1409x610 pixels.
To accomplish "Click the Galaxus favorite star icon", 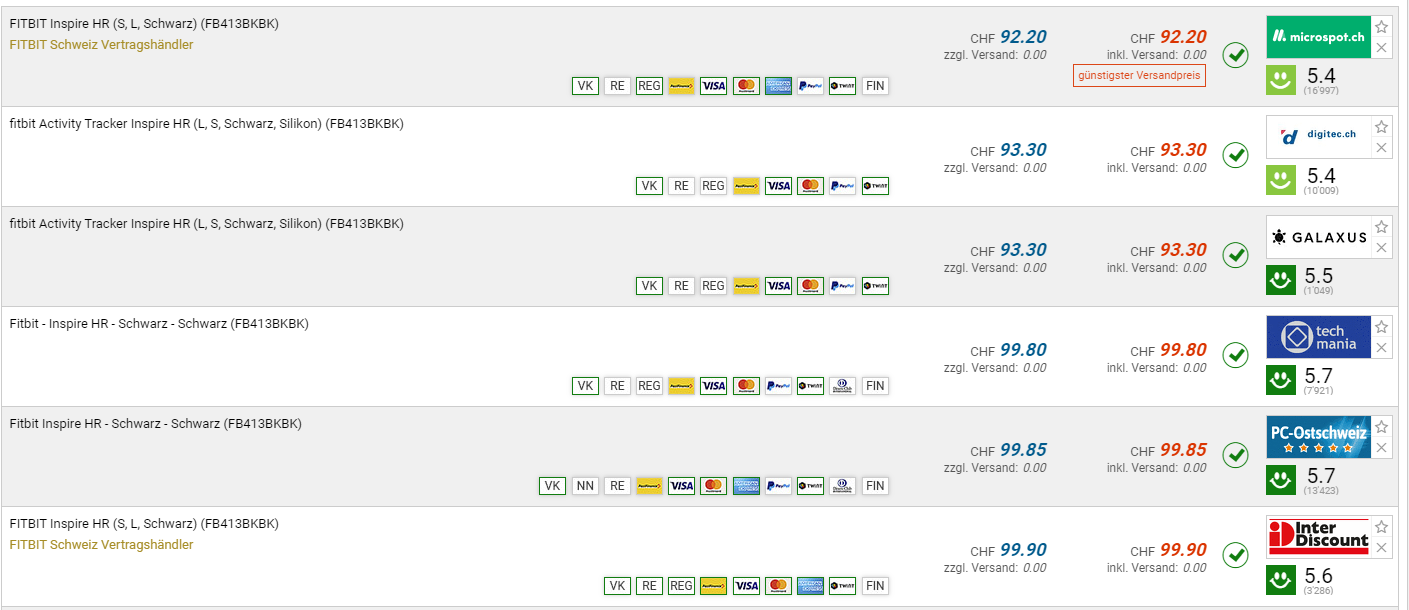I will (1381, 227).
